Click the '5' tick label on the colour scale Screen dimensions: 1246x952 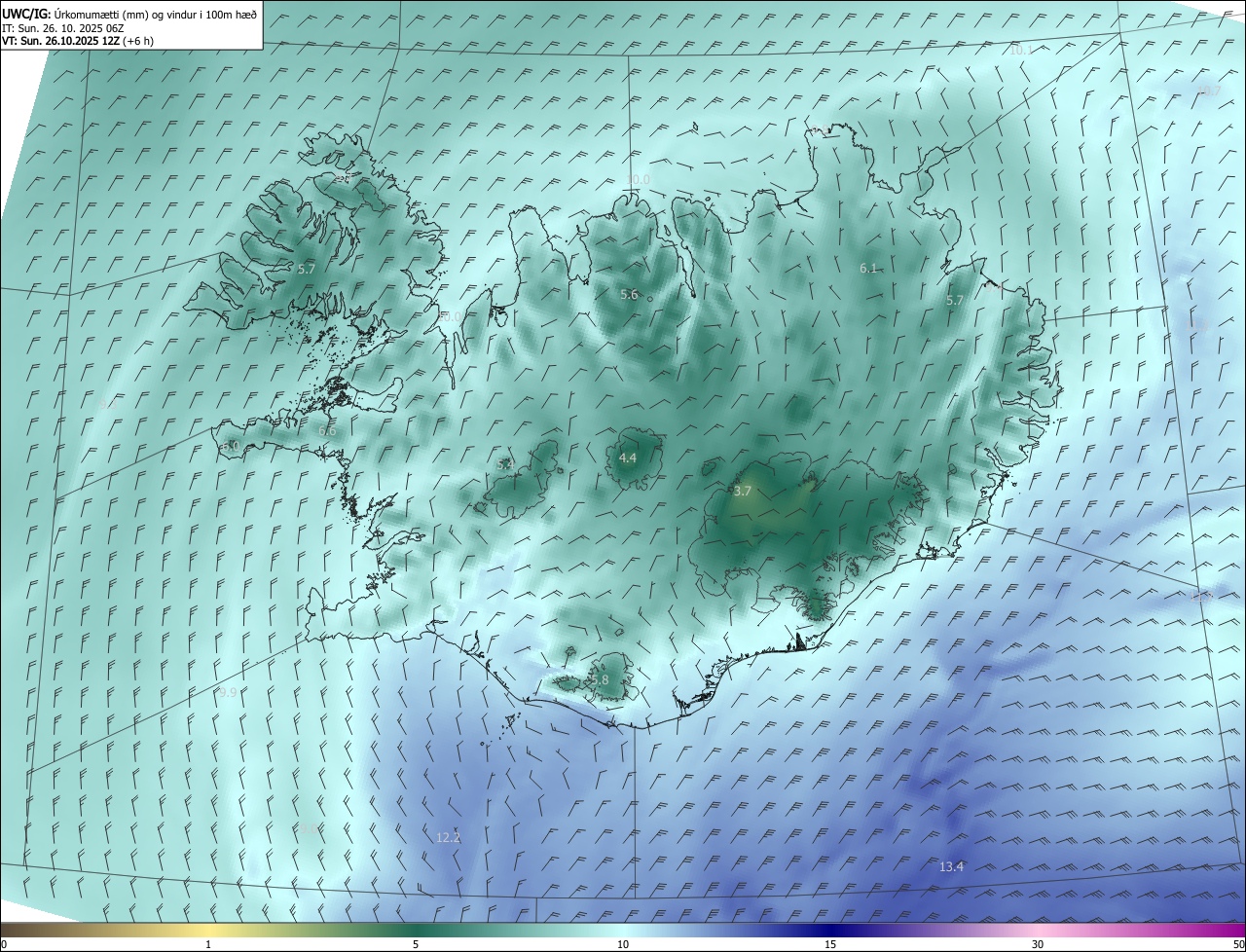(416, 944)
